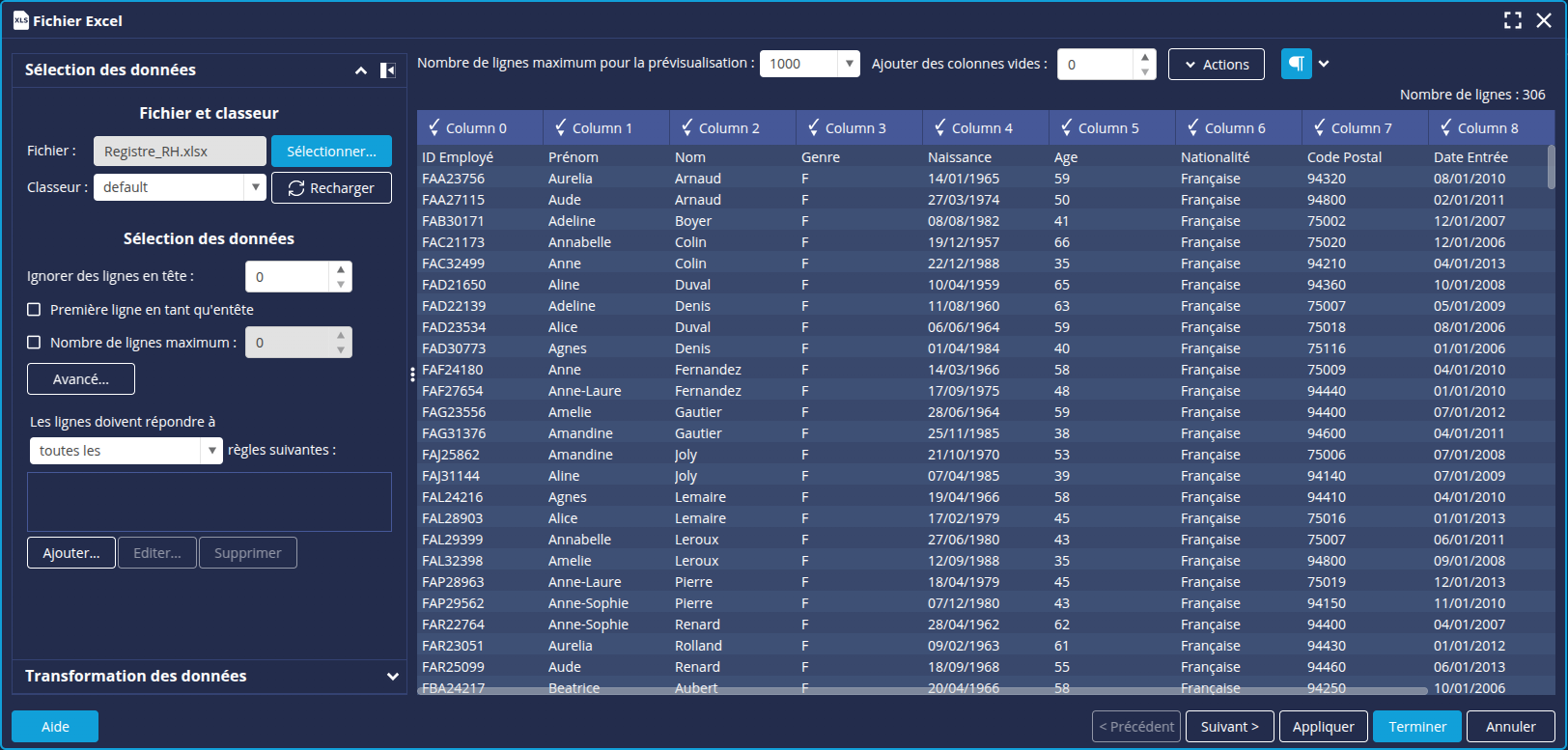Expand the Transformation des données section

(x=392, y=677)
